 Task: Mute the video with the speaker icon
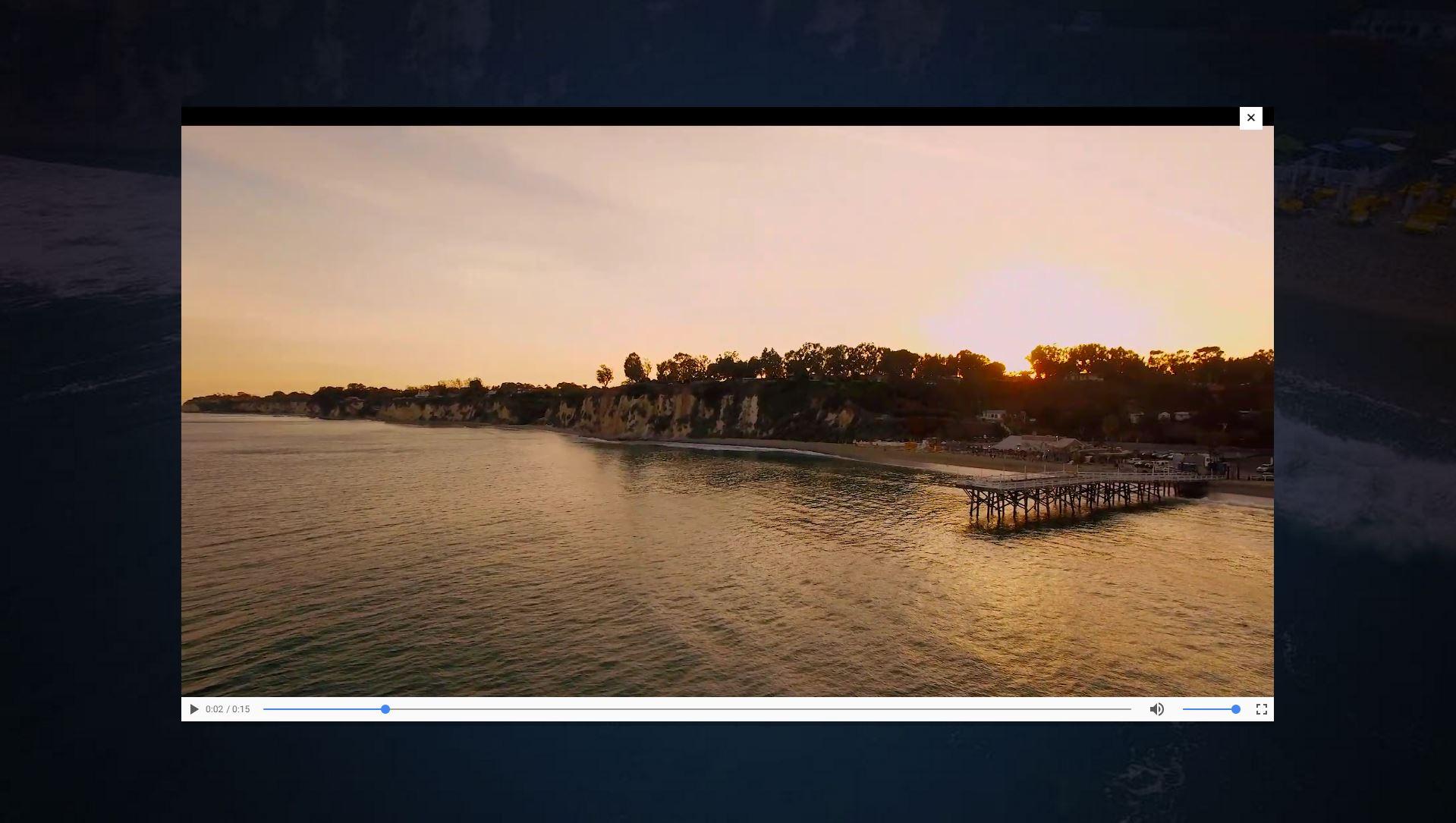[x=1156, y=709]
